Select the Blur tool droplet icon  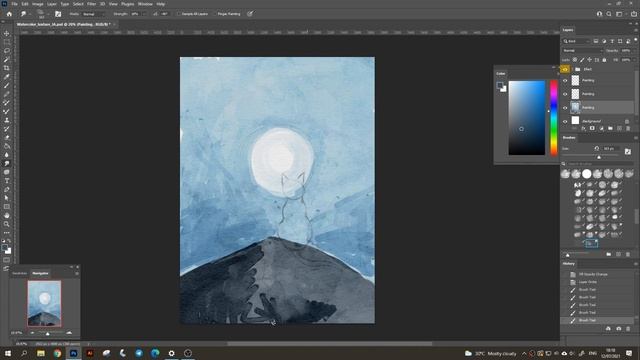[7, 155]
